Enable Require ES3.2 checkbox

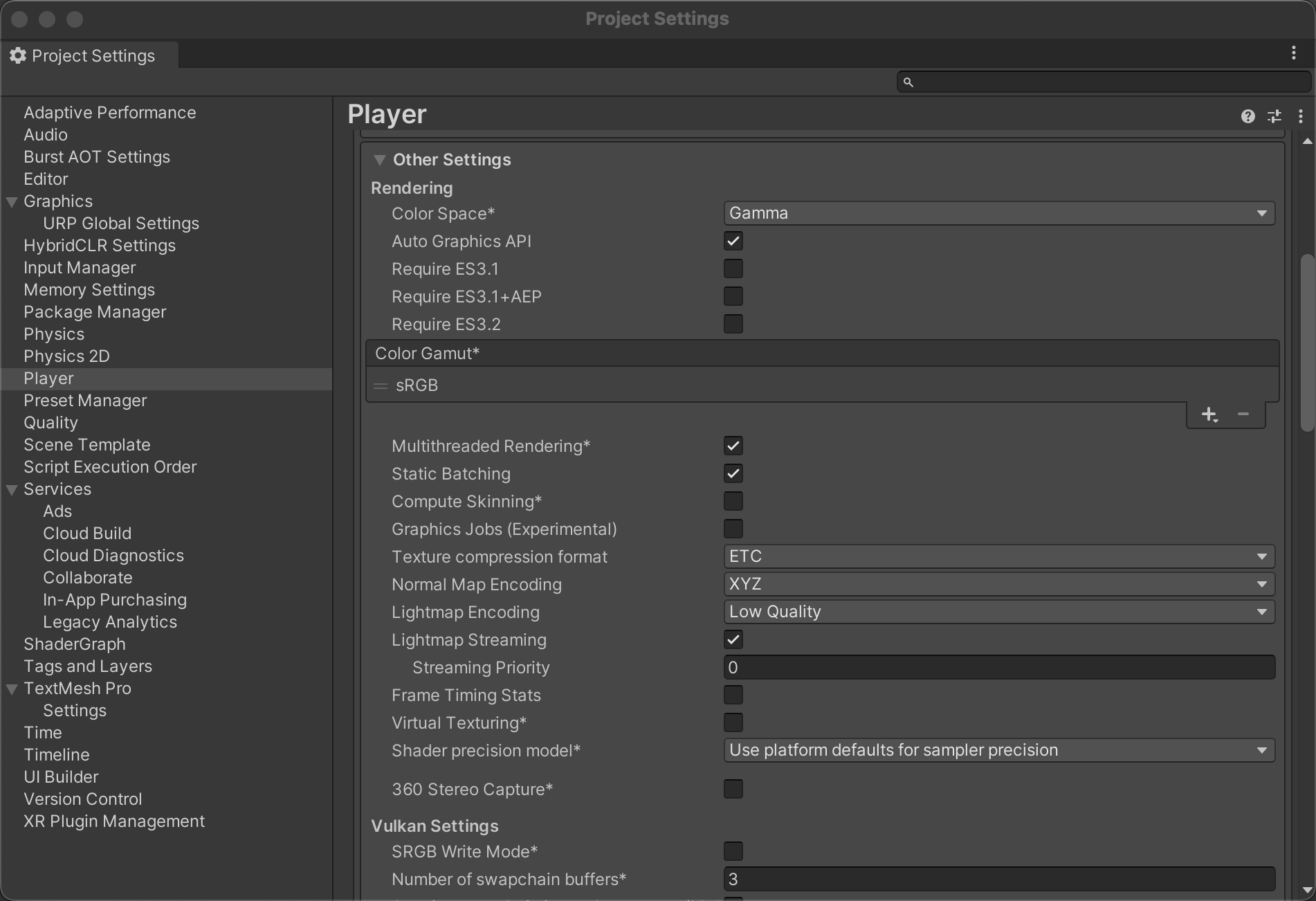coord(733,324)
